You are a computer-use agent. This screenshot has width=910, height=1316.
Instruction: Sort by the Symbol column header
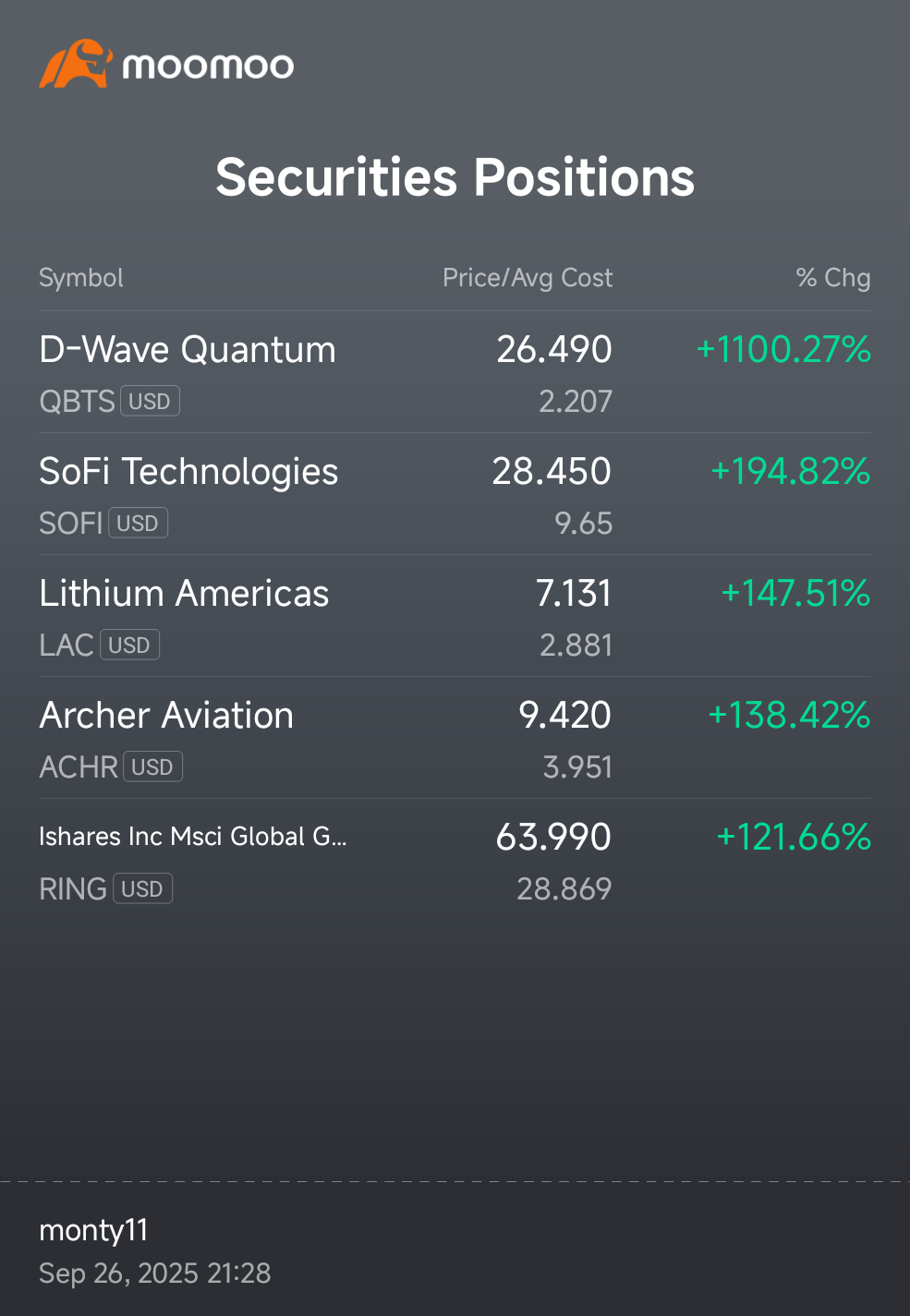coord(81,278)
